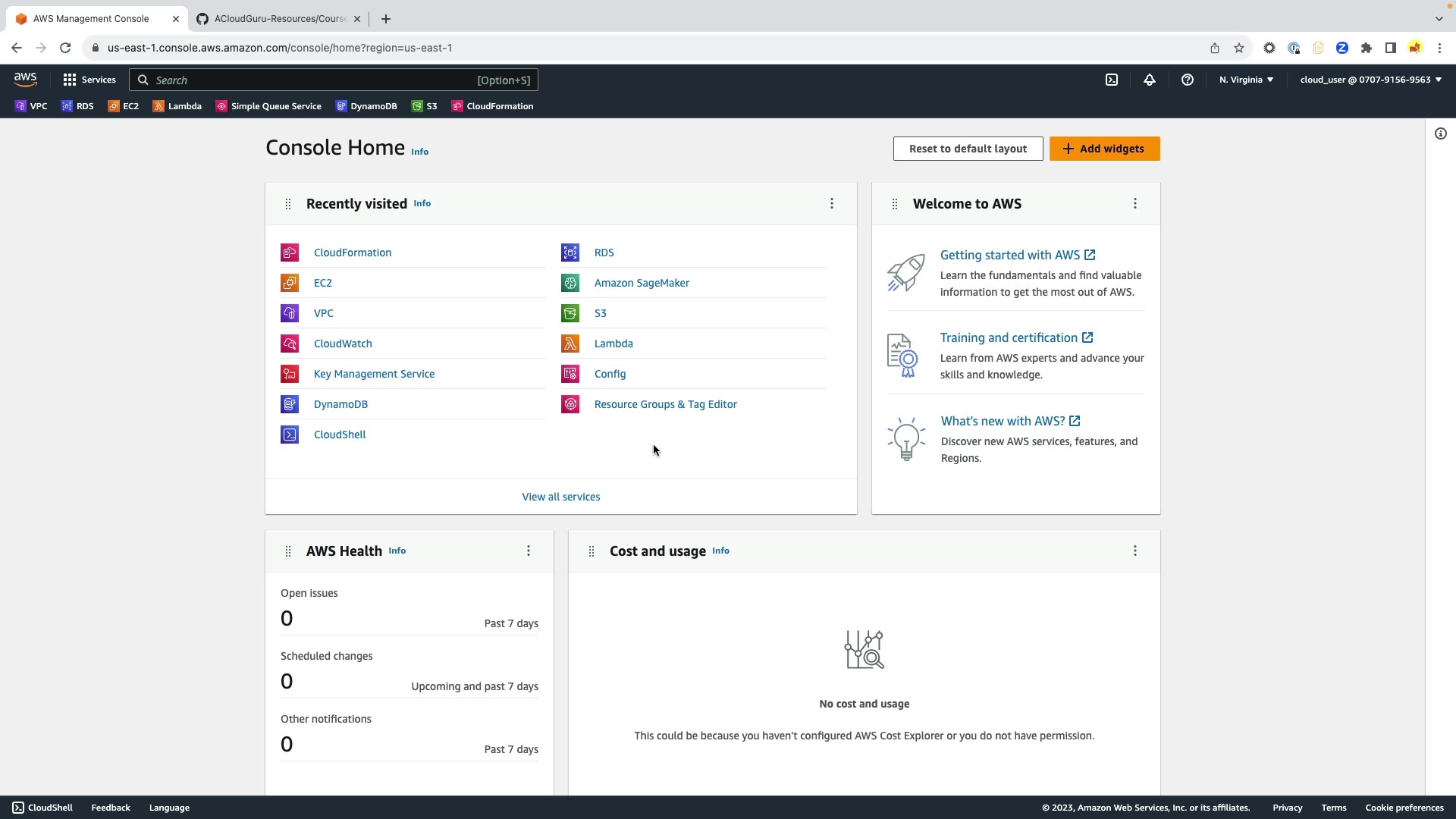Open the help question mark icon
Screen dimensions: 1456x819
click(1188, 80)
